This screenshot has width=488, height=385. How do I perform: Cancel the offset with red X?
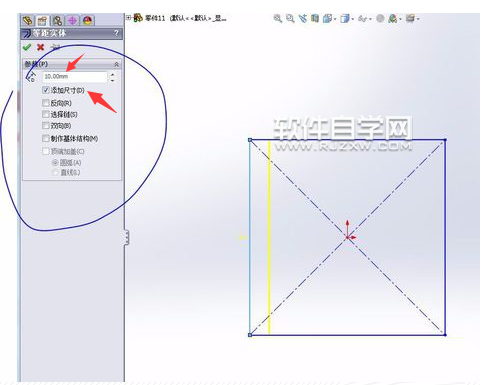(x=41, y=47)
